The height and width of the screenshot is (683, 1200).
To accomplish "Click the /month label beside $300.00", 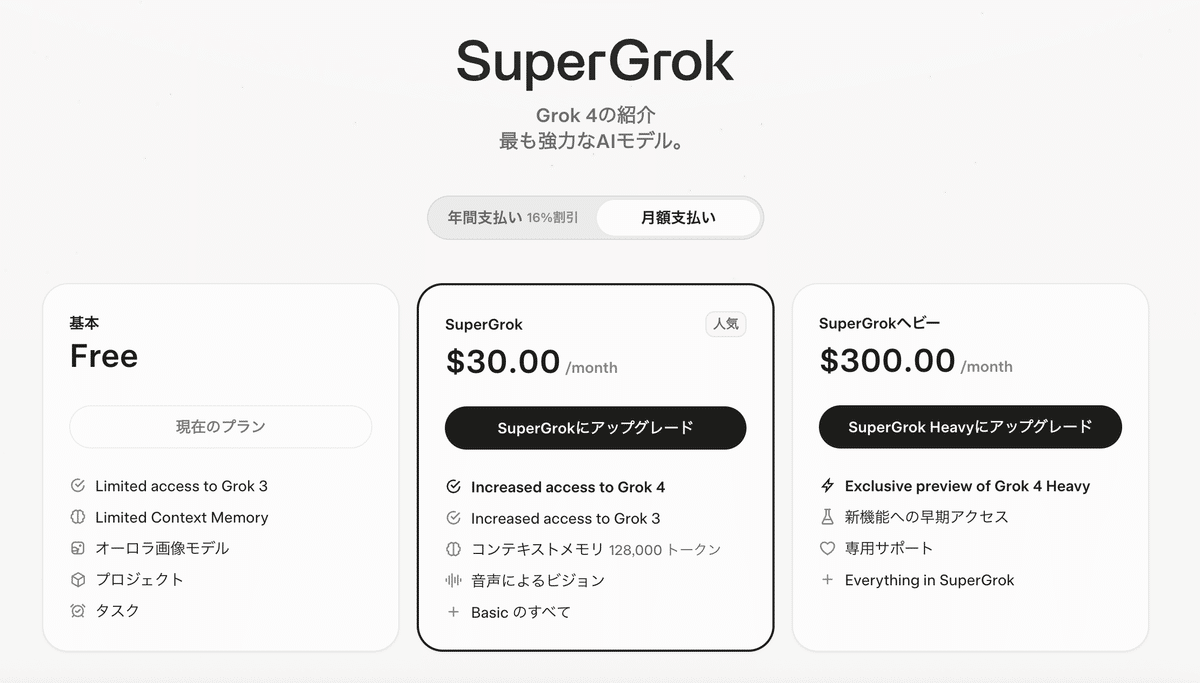I will coord(988,367).
